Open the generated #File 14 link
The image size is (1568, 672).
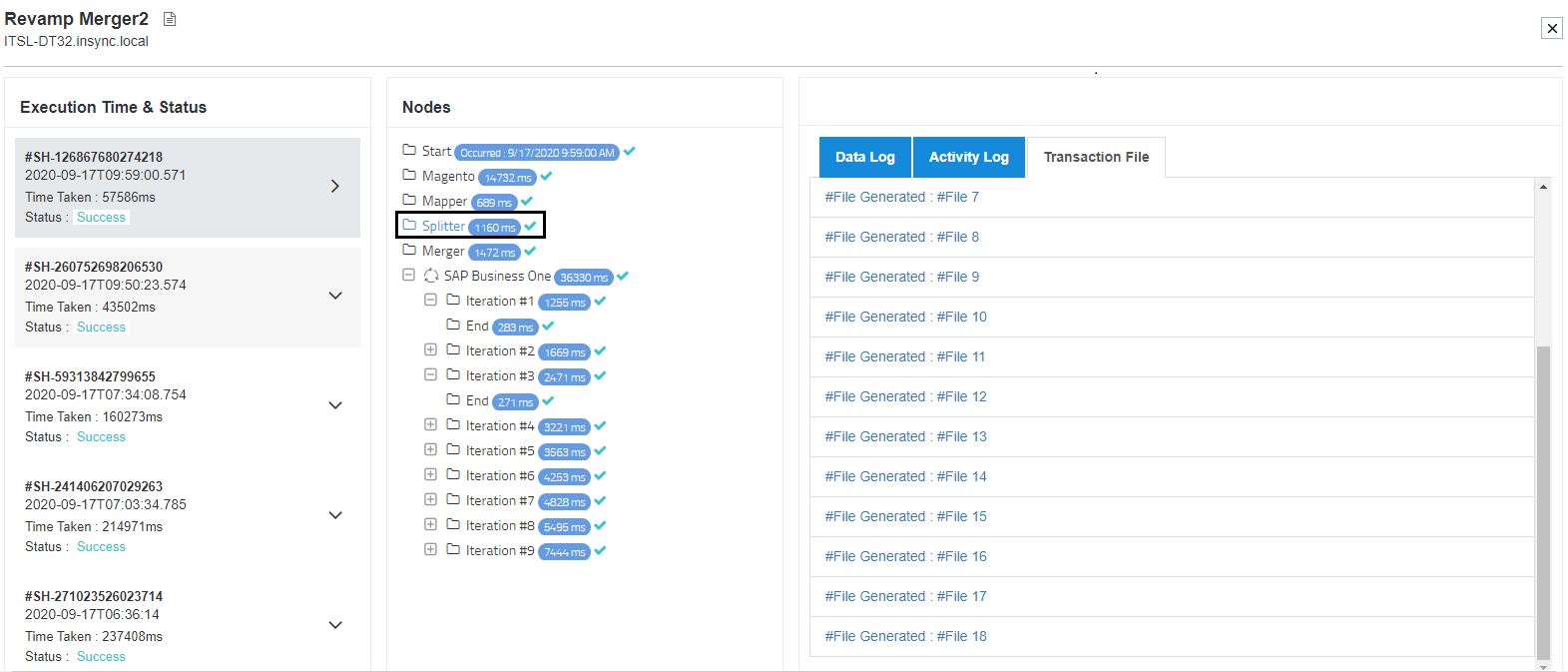(905, 476)
